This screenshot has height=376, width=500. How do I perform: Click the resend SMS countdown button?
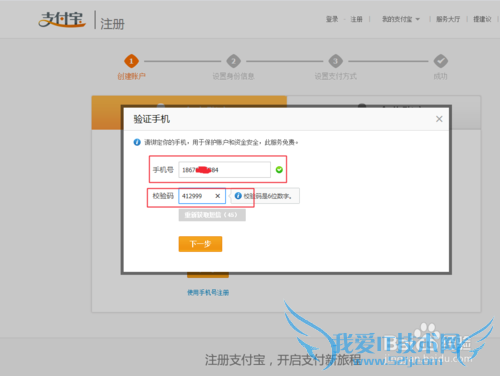(x=212, y=215)
